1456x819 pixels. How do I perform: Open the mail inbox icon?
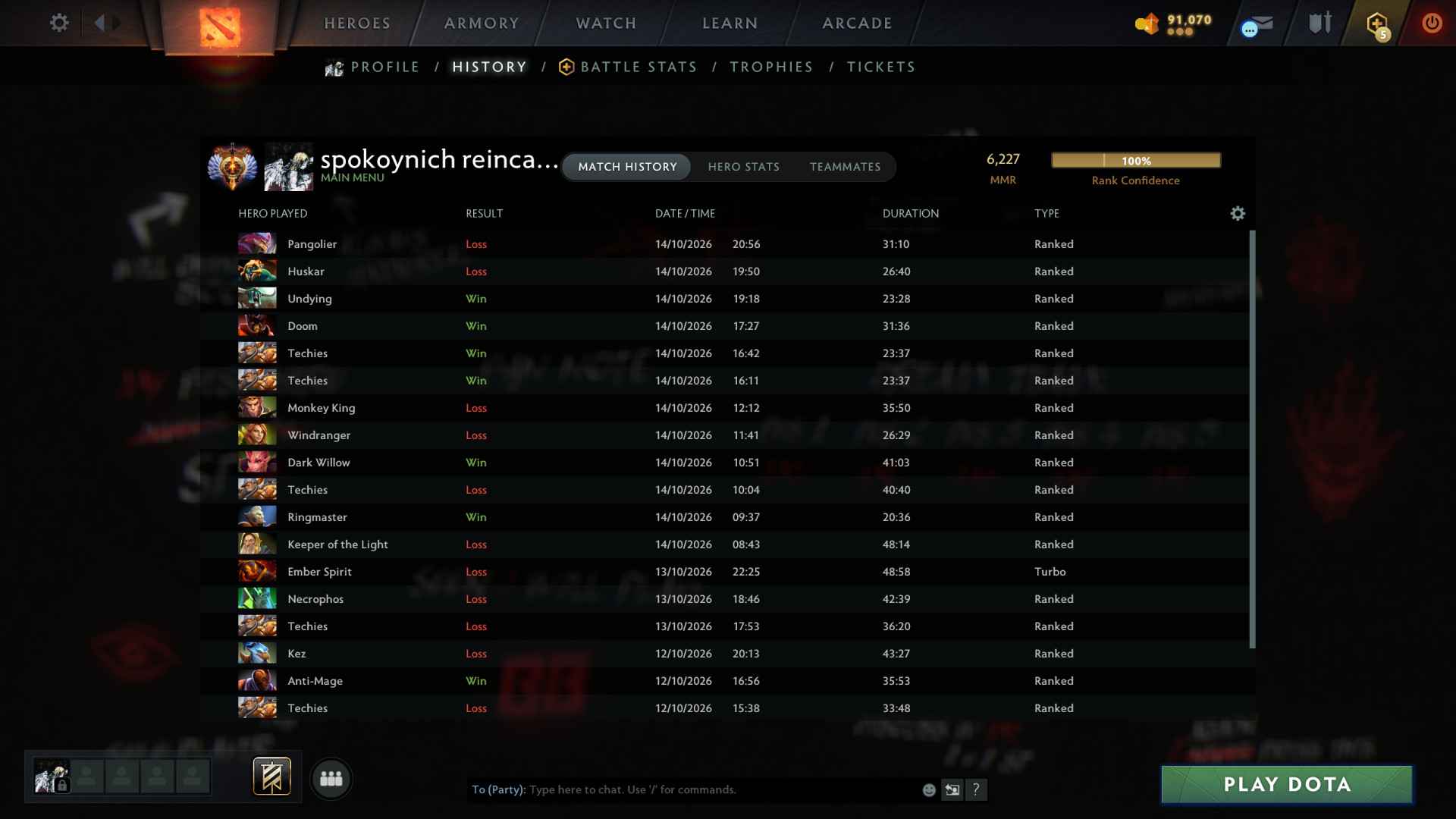pos(1257,25)
